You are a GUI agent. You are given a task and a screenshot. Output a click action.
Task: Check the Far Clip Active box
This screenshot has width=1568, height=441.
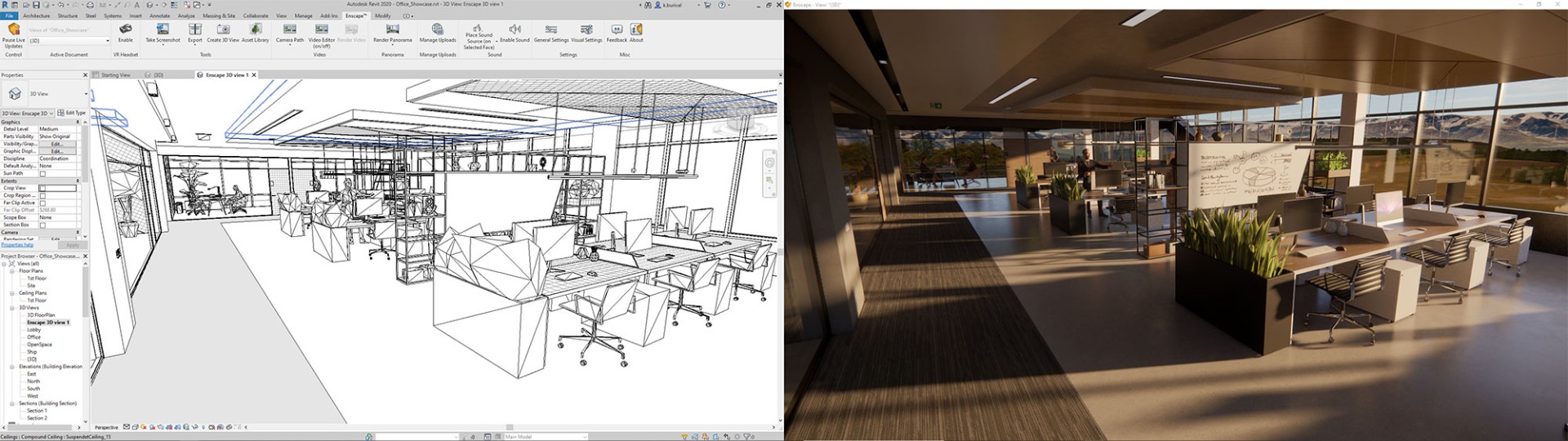tap(42, 203)
